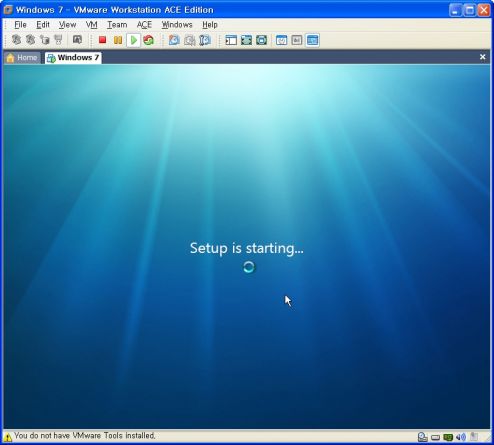Open the Team menu
494x445 pixels.
pos(117,25)
